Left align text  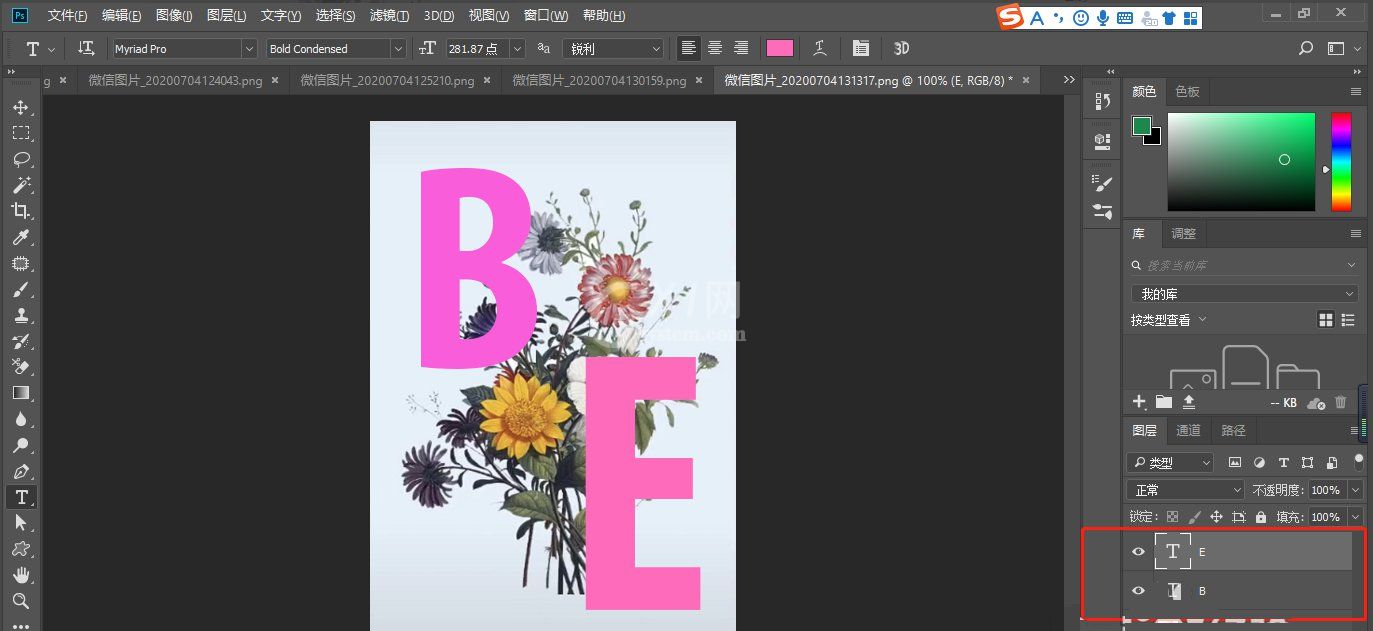coord(689,48)
